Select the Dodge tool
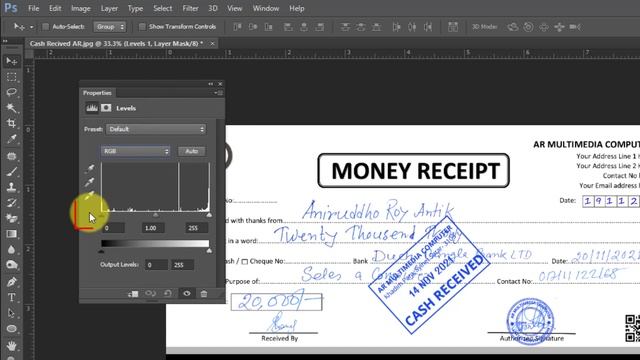 click(x=11, y=265)
